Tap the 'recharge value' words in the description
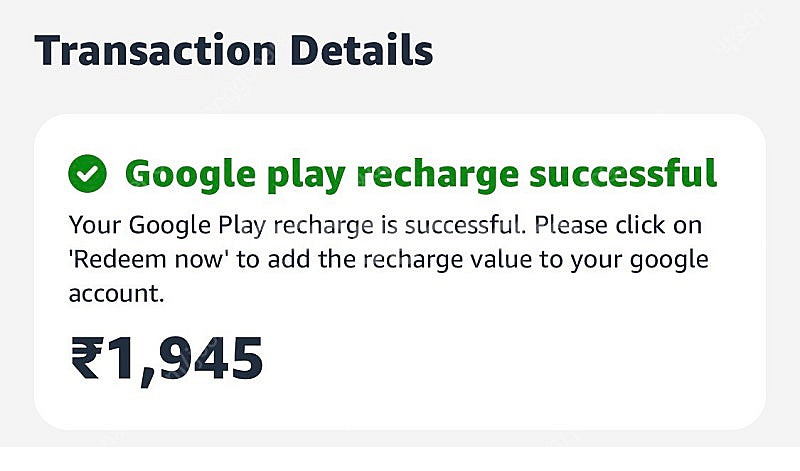Screen dimensions: 800x471 tap(448, 259)
